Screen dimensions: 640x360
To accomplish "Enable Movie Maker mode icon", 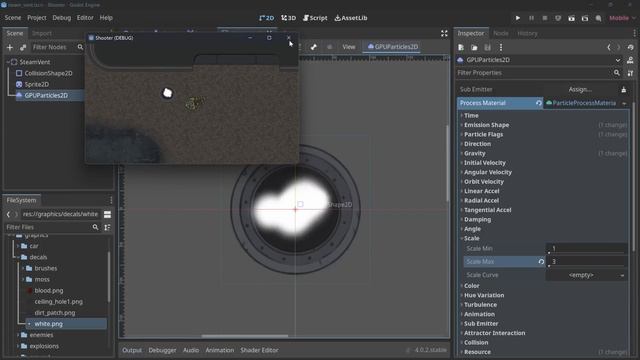I will 598,18.
